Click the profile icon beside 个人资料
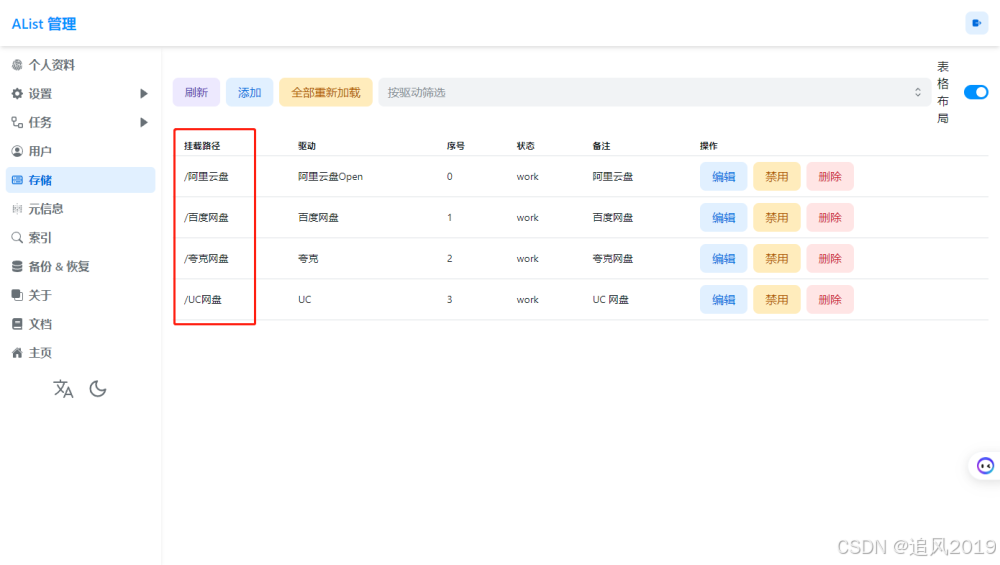The image size is (1000, 565). (17, 64)
